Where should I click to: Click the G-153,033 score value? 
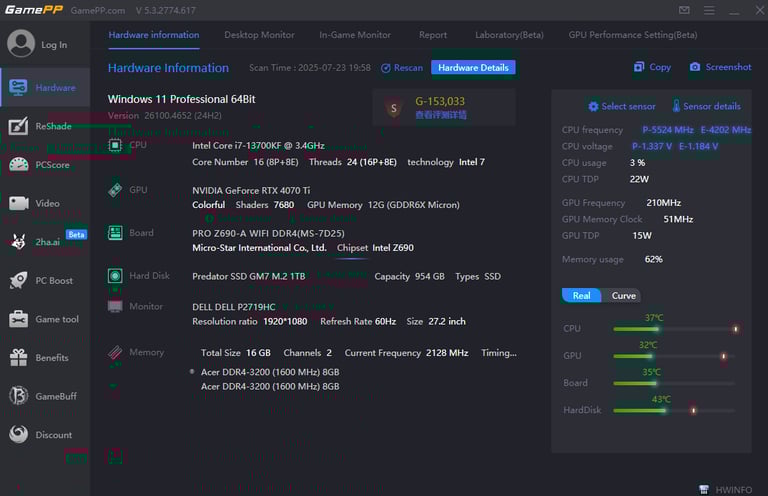click(x=440, y=101)
